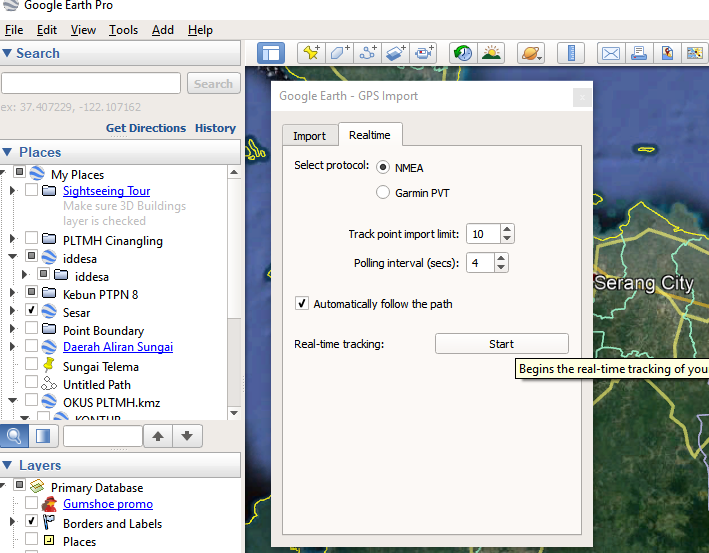Open the Daerah Aliran Sungai link
Screen dimensions: 709x553
[x=118, y=347]
